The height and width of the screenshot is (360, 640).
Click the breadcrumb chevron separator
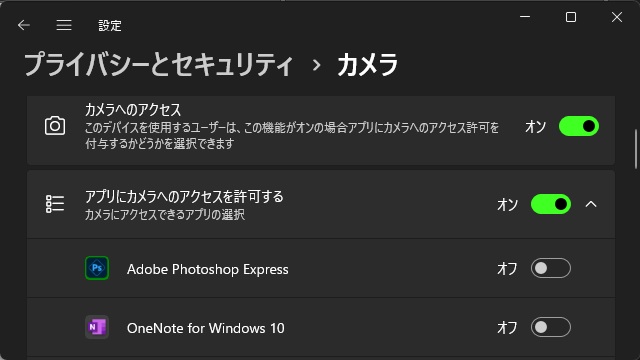pyautogui.click(x=316, y=65)
